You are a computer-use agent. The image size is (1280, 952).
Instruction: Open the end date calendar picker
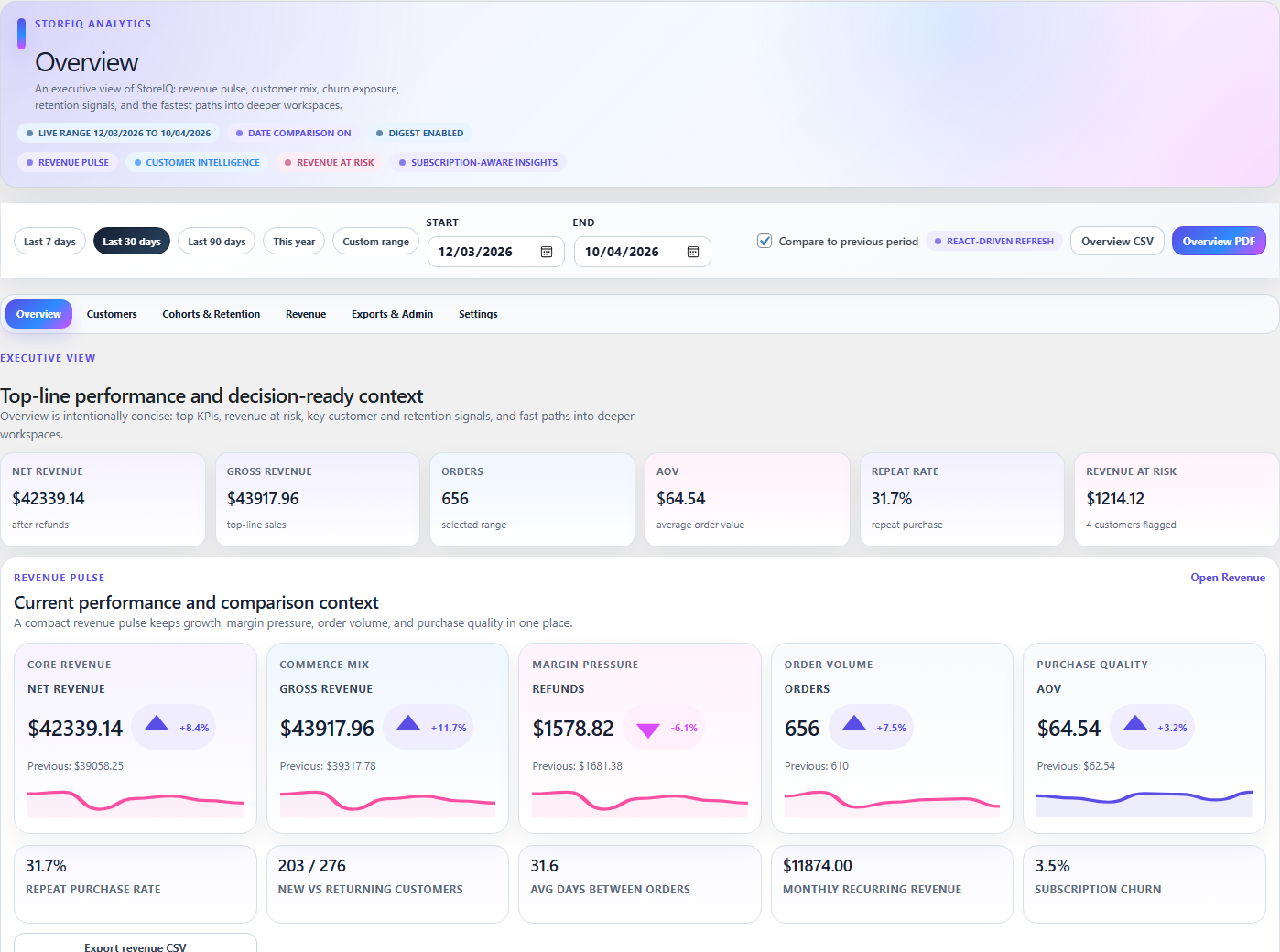pyautogui.click(x=692, y=251)
